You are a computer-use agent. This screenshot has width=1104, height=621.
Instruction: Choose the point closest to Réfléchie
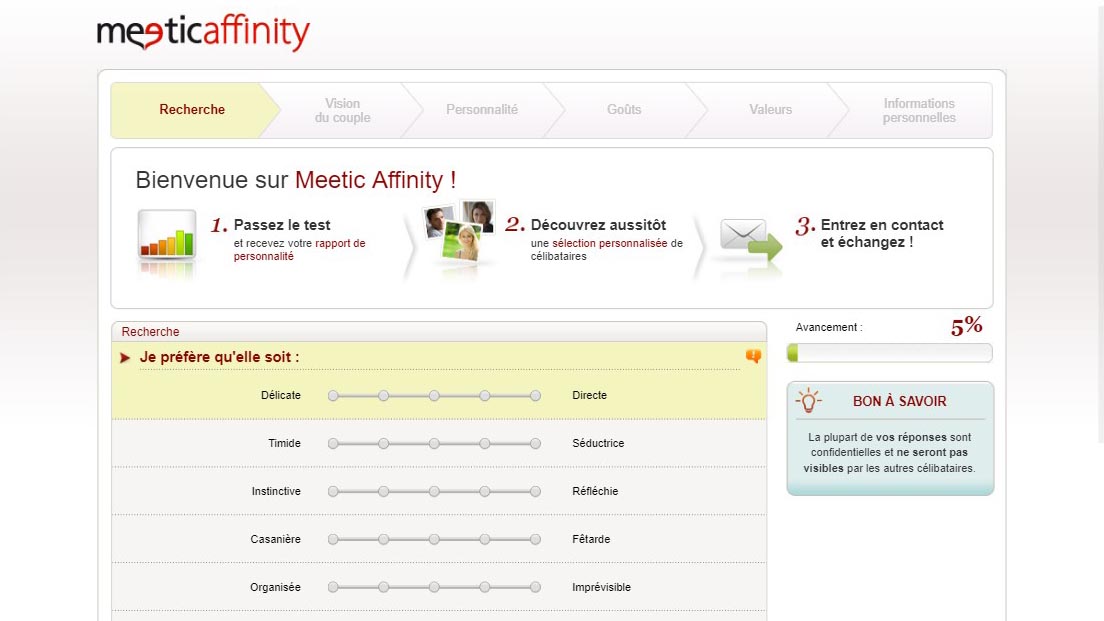pos(535,491)
